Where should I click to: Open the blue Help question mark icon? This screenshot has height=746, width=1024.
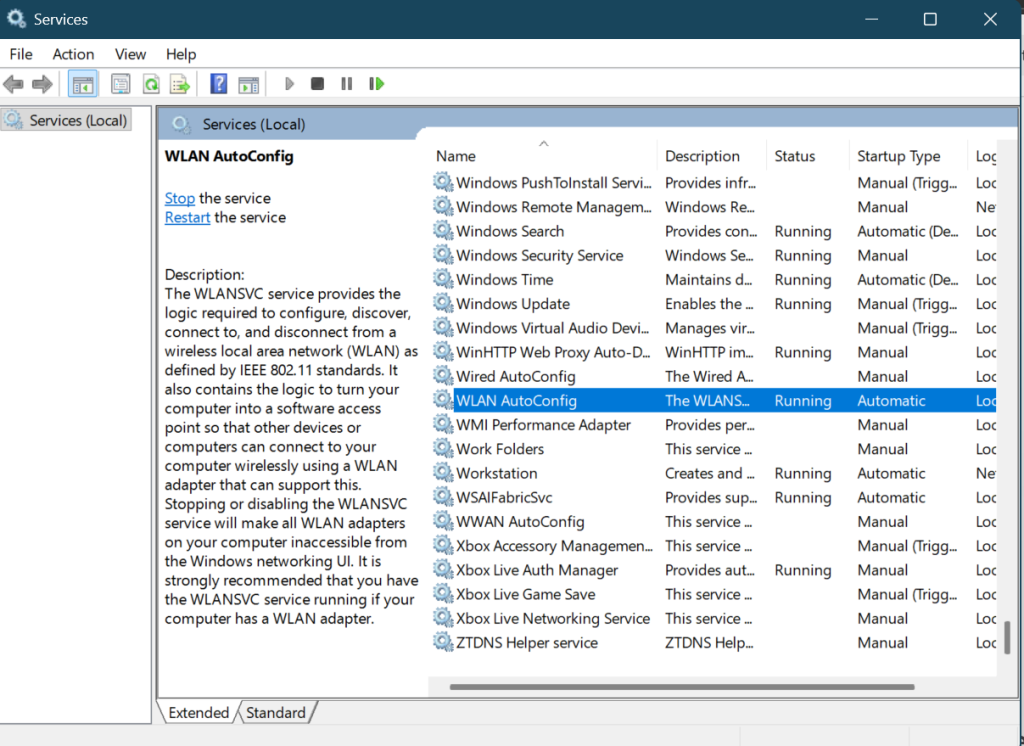(x=219, y=84)
